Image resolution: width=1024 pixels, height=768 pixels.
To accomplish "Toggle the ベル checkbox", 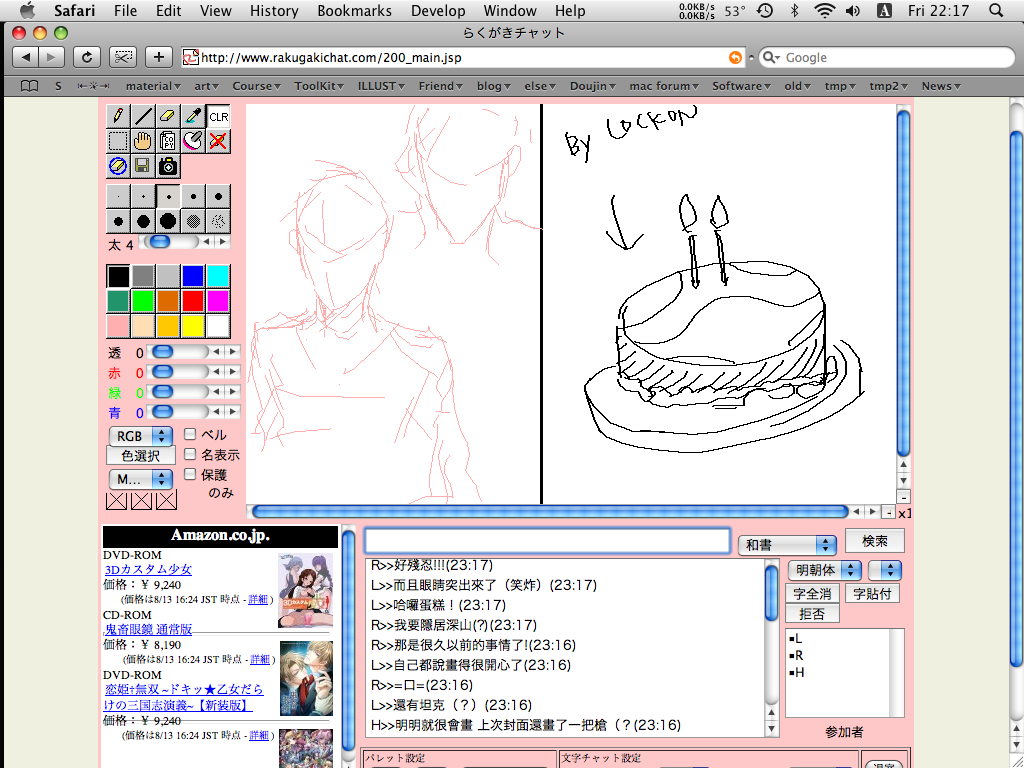I will click(x=190, y=434).
